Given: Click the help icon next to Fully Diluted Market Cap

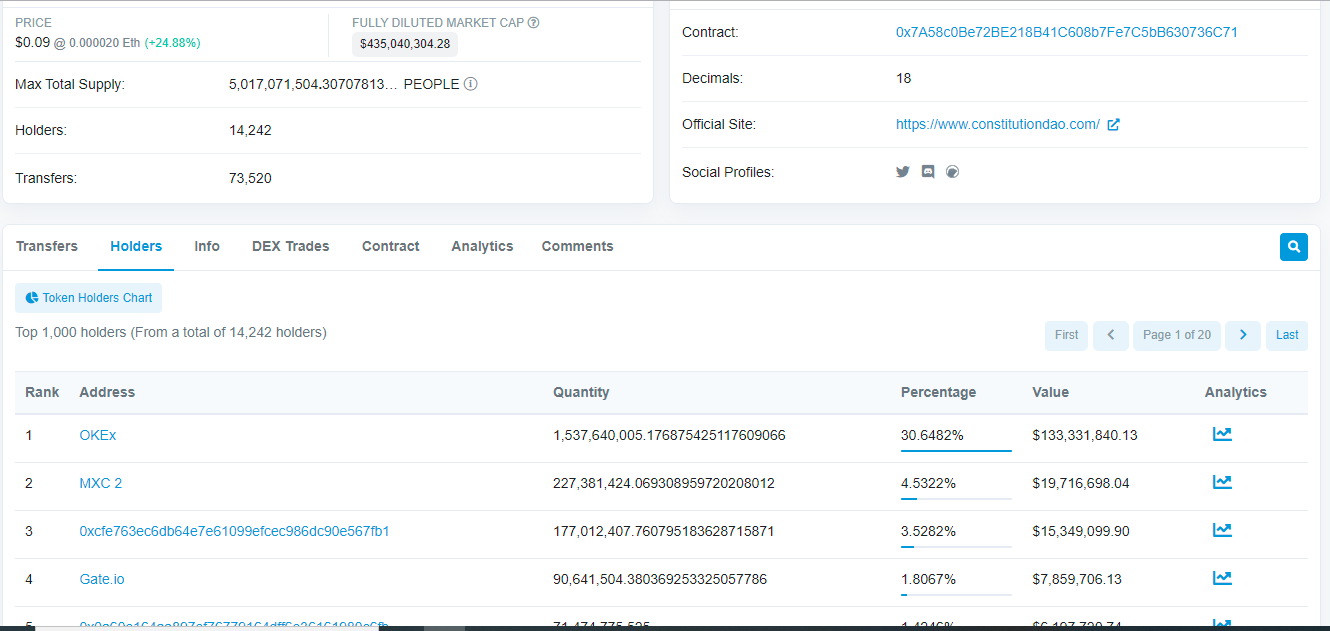Looking at the screenshot, I should point(534,23).
